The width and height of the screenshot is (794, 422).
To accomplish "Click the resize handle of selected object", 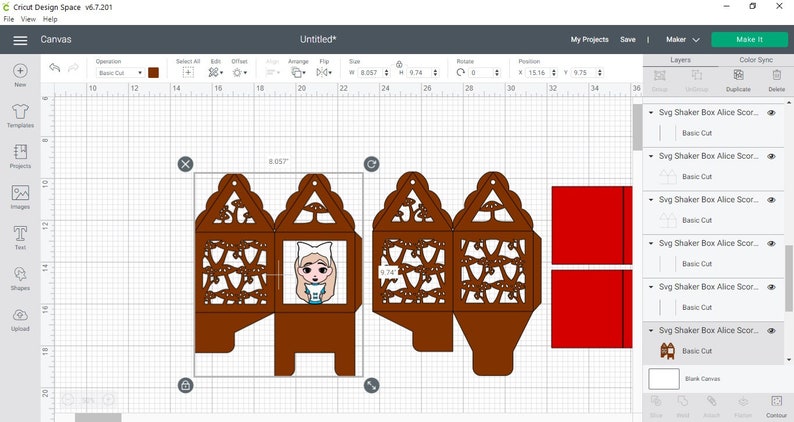I will click(x=371, y=385).
